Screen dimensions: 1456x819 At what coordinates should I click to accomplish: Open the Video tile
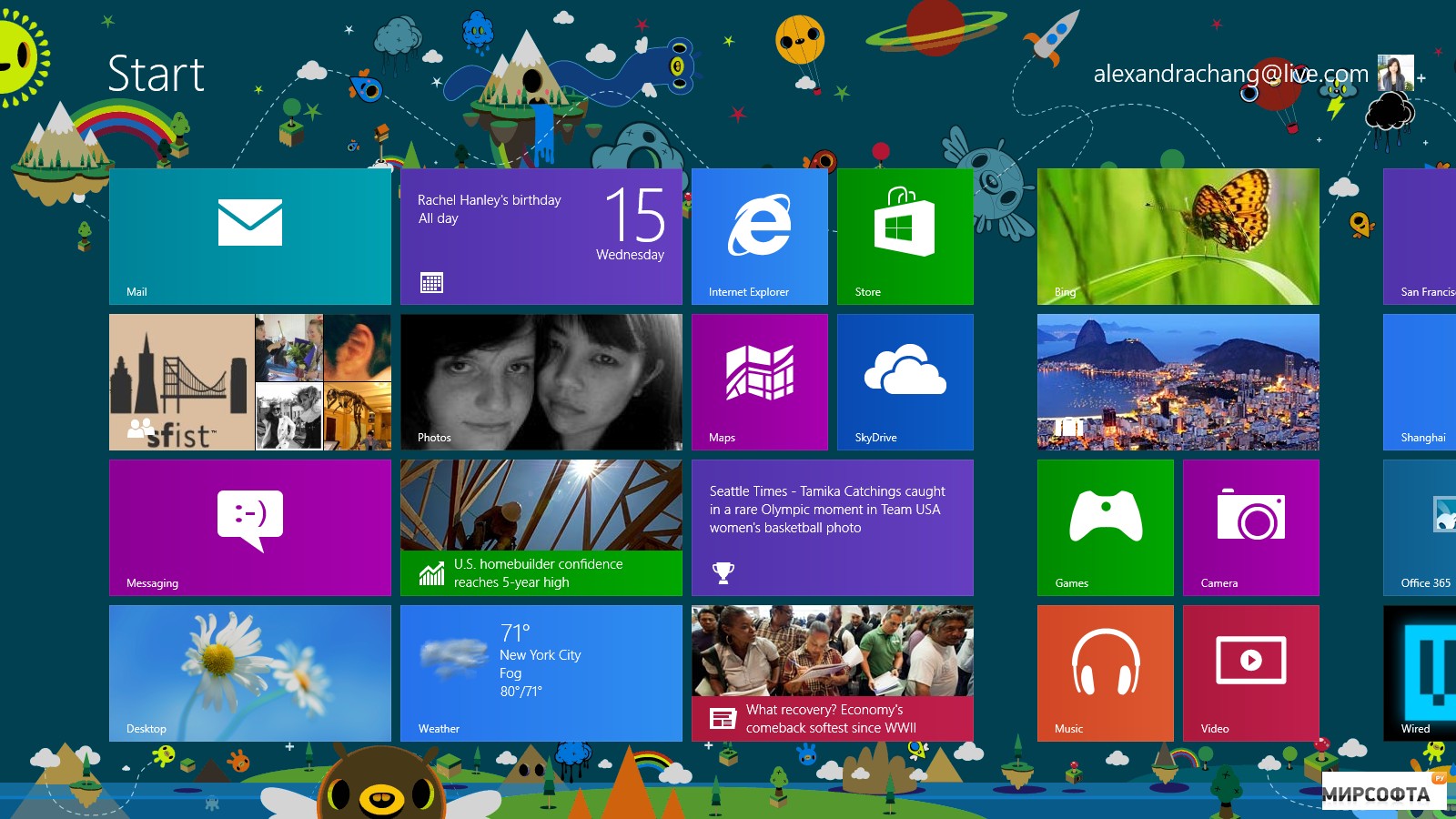(1251, 673)
